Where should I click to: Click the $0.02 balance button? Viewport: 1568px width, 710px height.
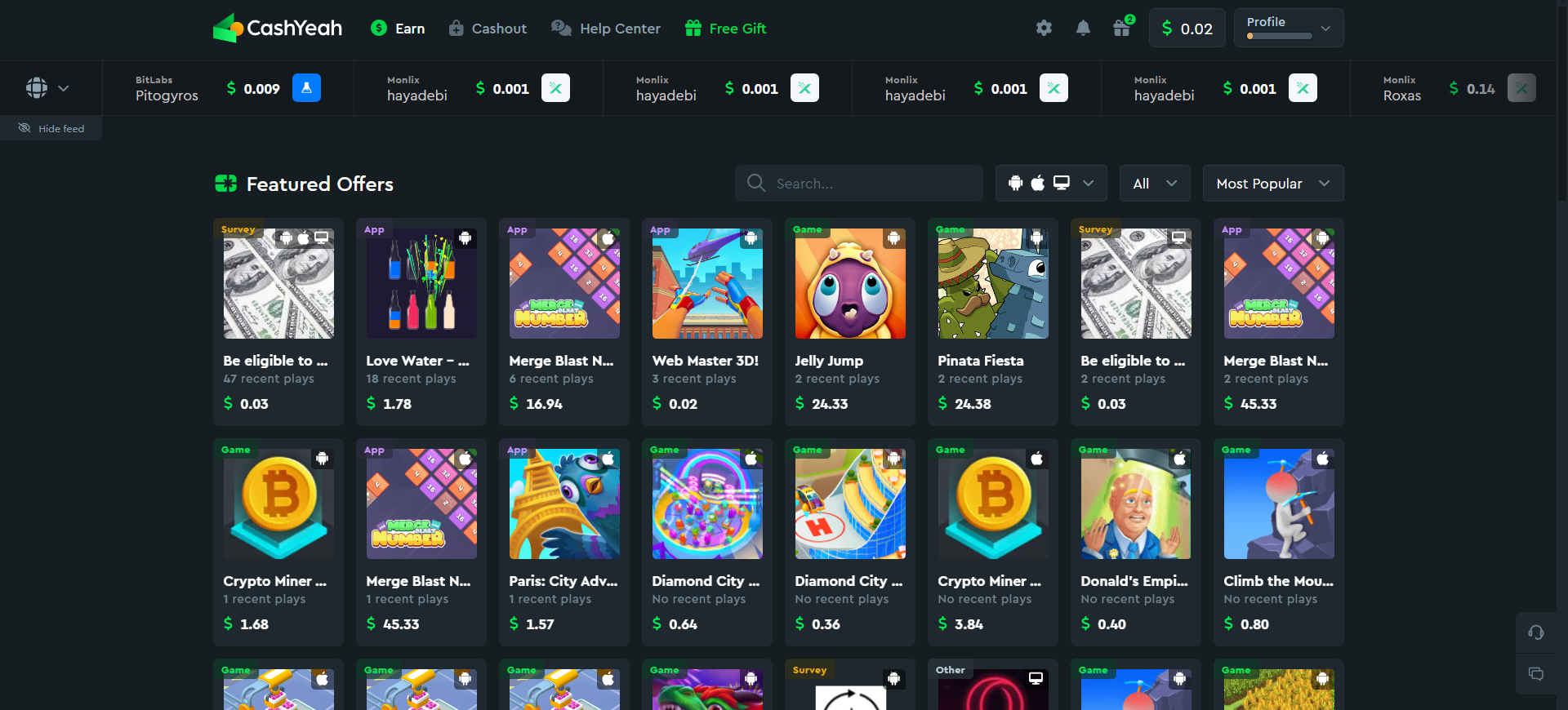(1187, 28)
